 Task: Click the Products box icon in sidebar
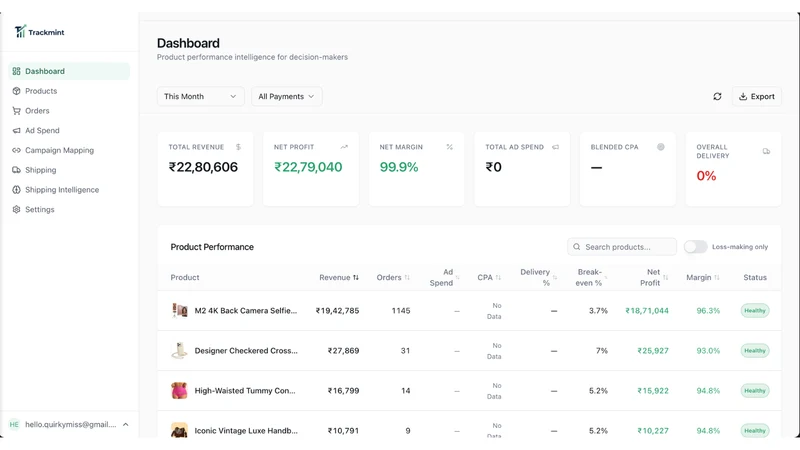16,91
